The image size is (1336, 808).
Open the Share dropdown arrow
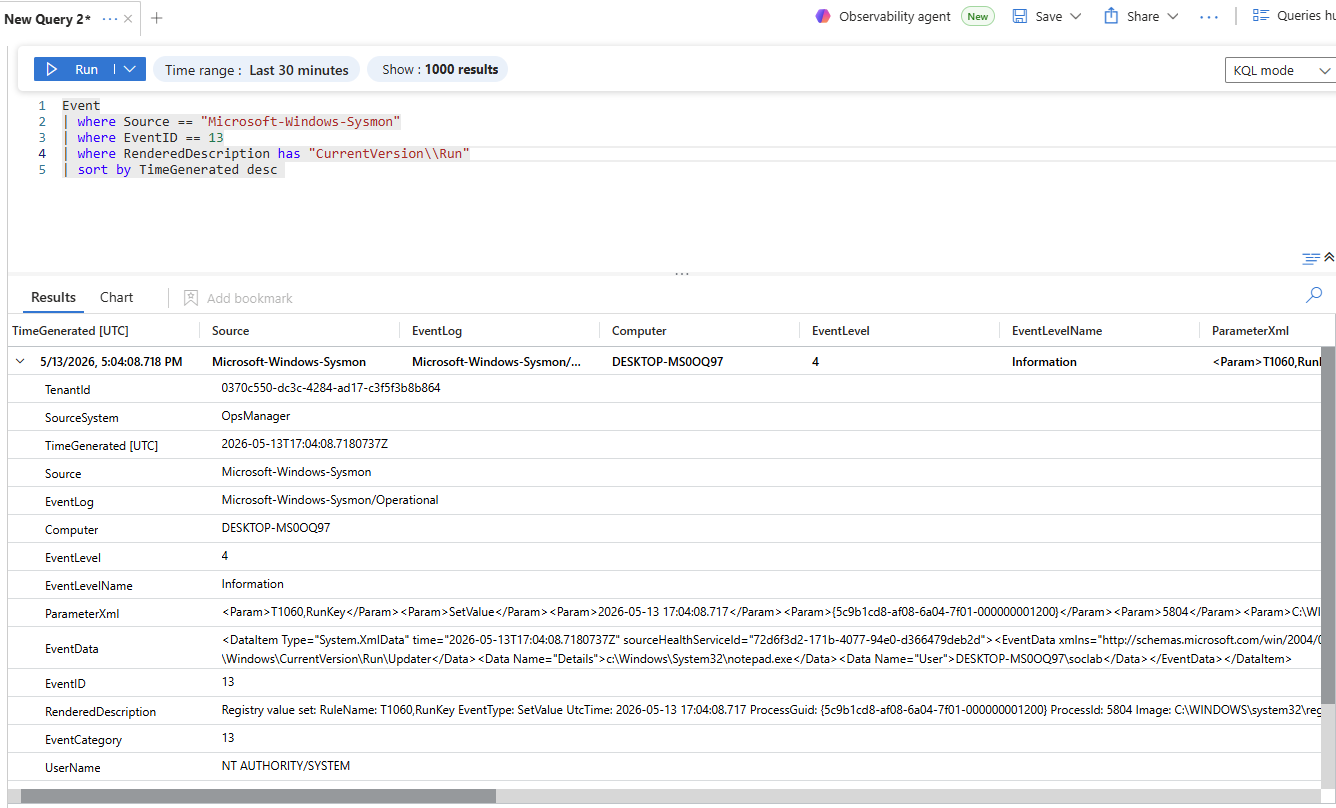pyautogui.click(x=1173, y=17)
